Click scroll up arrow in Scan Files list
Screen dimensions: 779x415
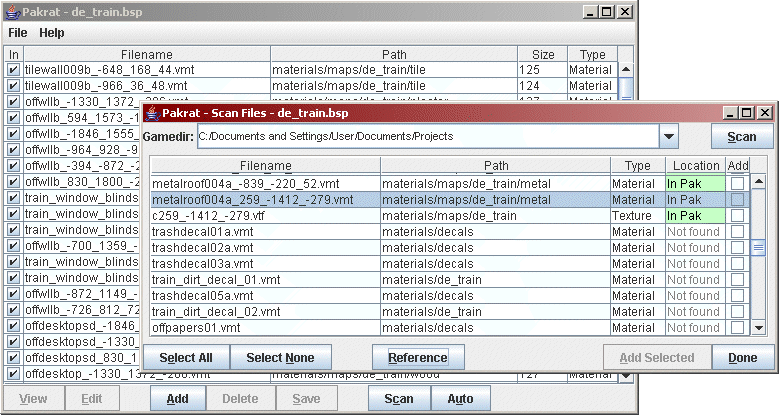(759, 182)
